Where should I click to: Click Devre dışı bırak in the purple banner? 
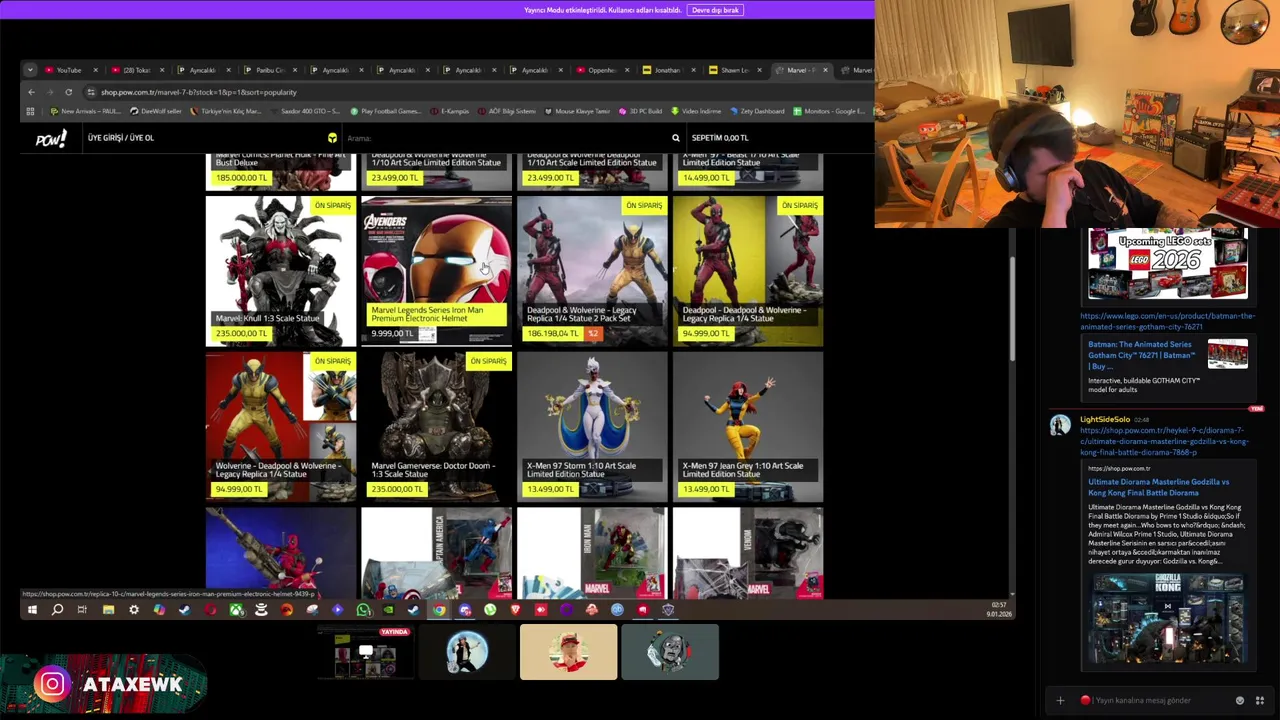pyautogui.click(x=715, y=10)
